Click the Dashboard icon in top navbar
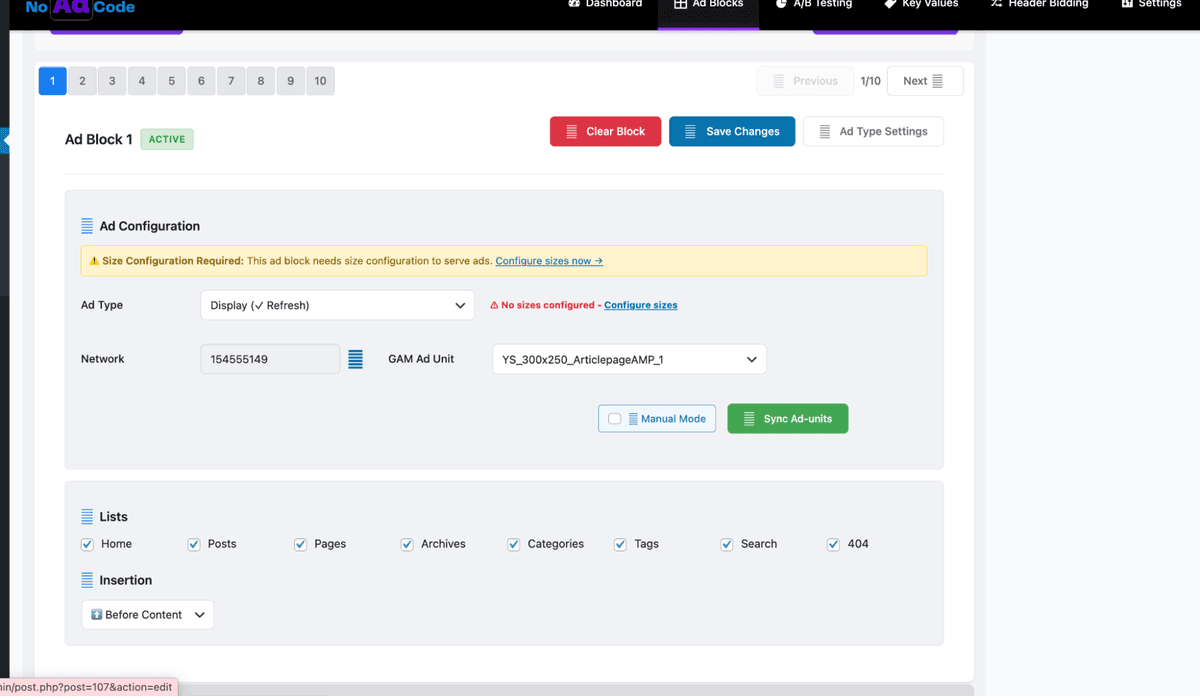1200x696 pixels. 576,4
